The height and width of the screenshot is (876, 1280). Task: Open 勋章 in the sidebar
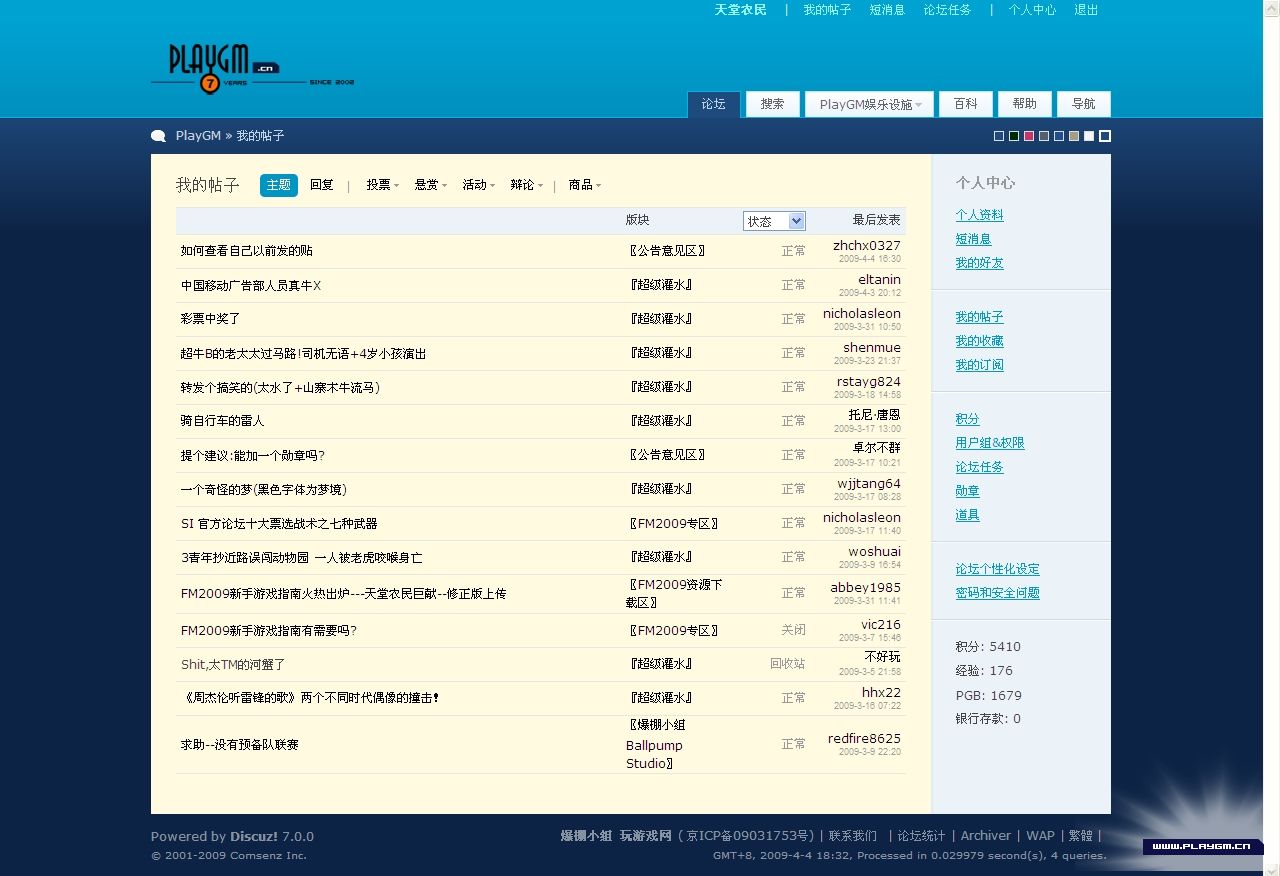(x=967, y=491)
